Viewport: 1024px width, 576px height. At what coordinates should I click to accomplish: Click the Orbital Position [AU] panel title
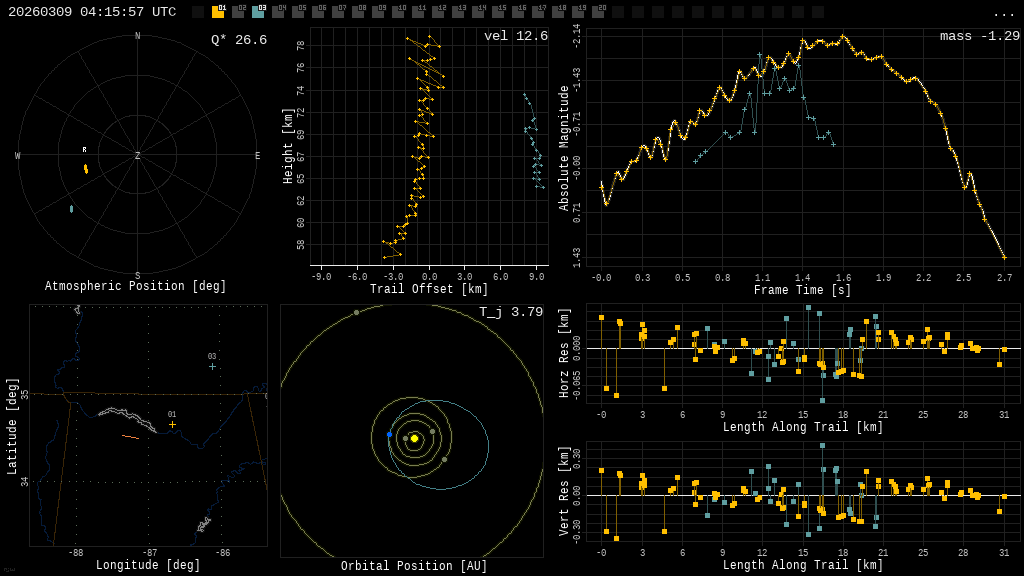pyautogui.click(x=414, y=567)
